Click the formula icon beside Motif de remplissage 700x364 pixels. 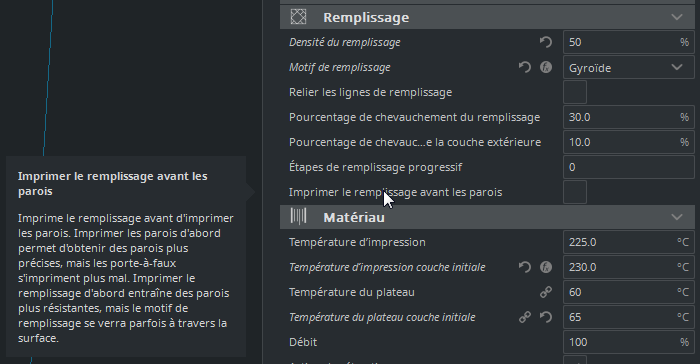546,67
